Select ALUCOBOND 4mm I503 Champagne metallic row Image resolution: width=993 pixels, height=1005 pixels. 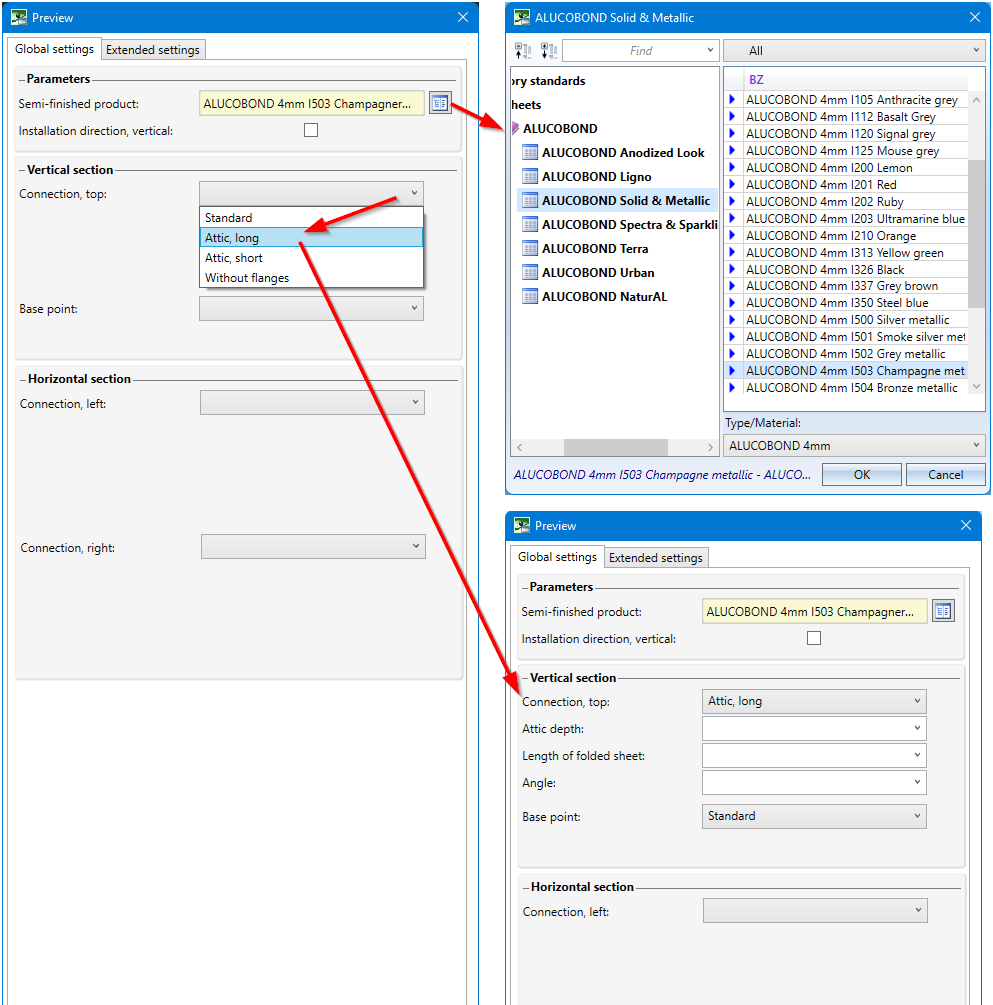(855, 370)
